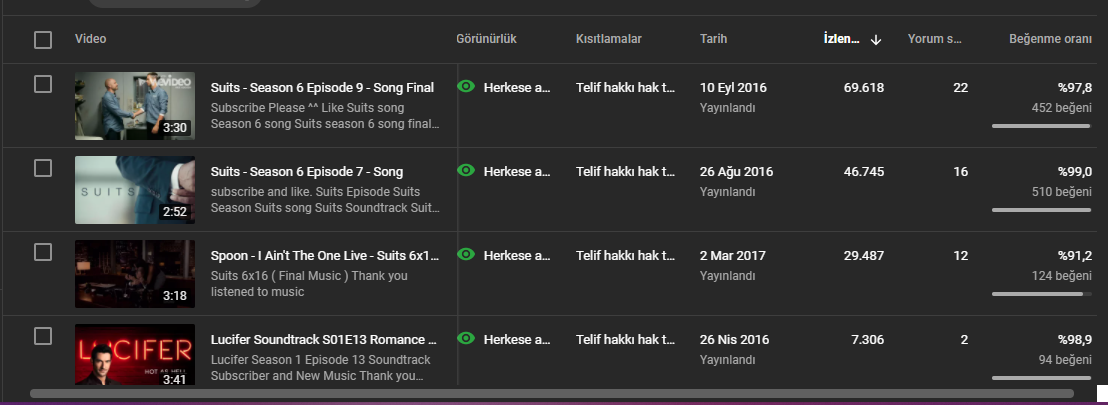
Task: Tick the select-all checkbox in the header
Action: click(43, 40)
